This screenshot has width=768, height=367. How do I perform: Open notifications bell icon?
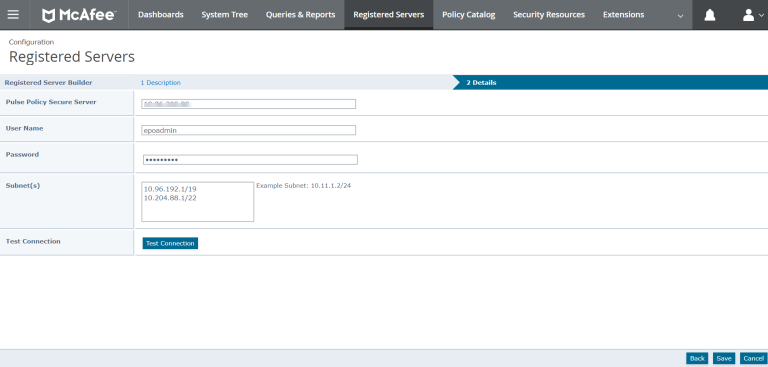pos(709,15)
